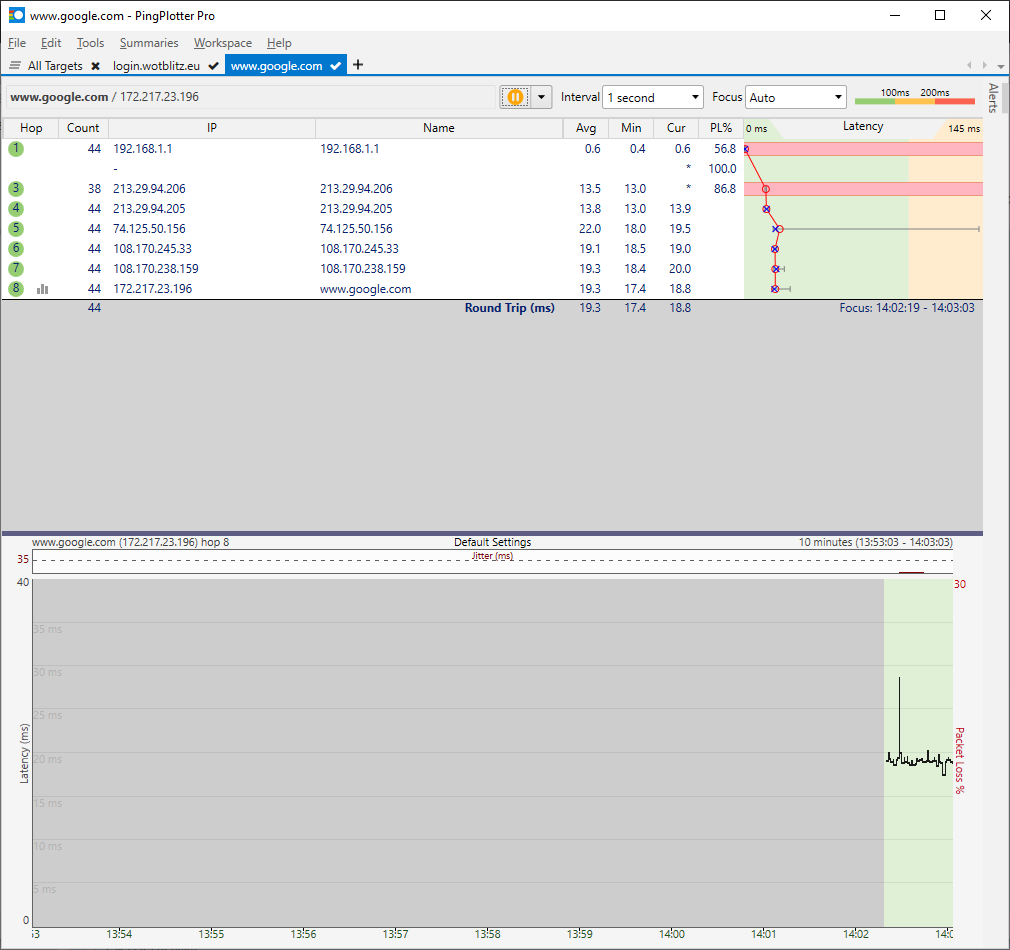The height and width of the screenshot is (950, 1010).
Task: Sort by the PL% column header
Action: tap(720, 128)
